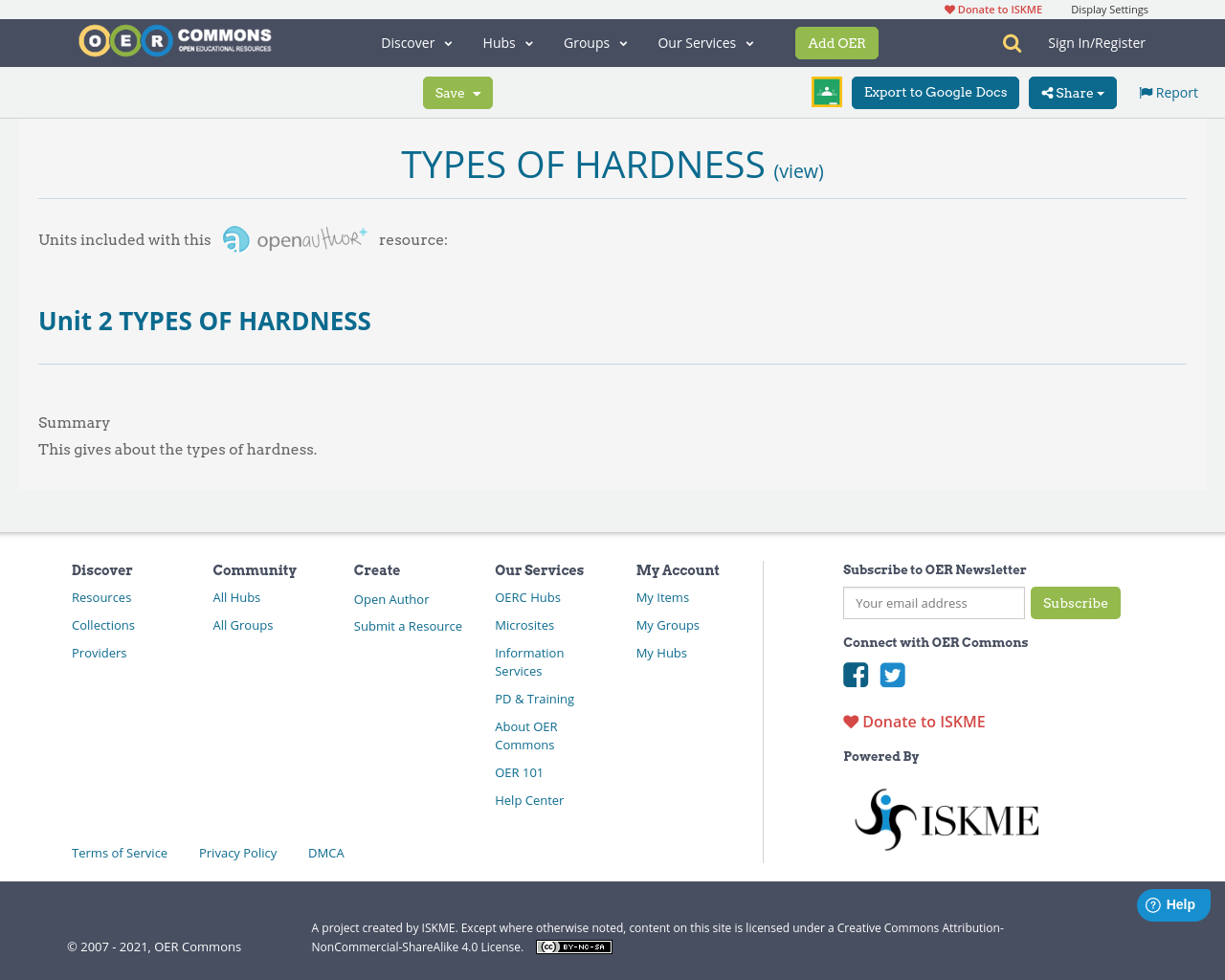
Task: Expand the Discover navigation dropdown
Action: [x=415, y=42]
